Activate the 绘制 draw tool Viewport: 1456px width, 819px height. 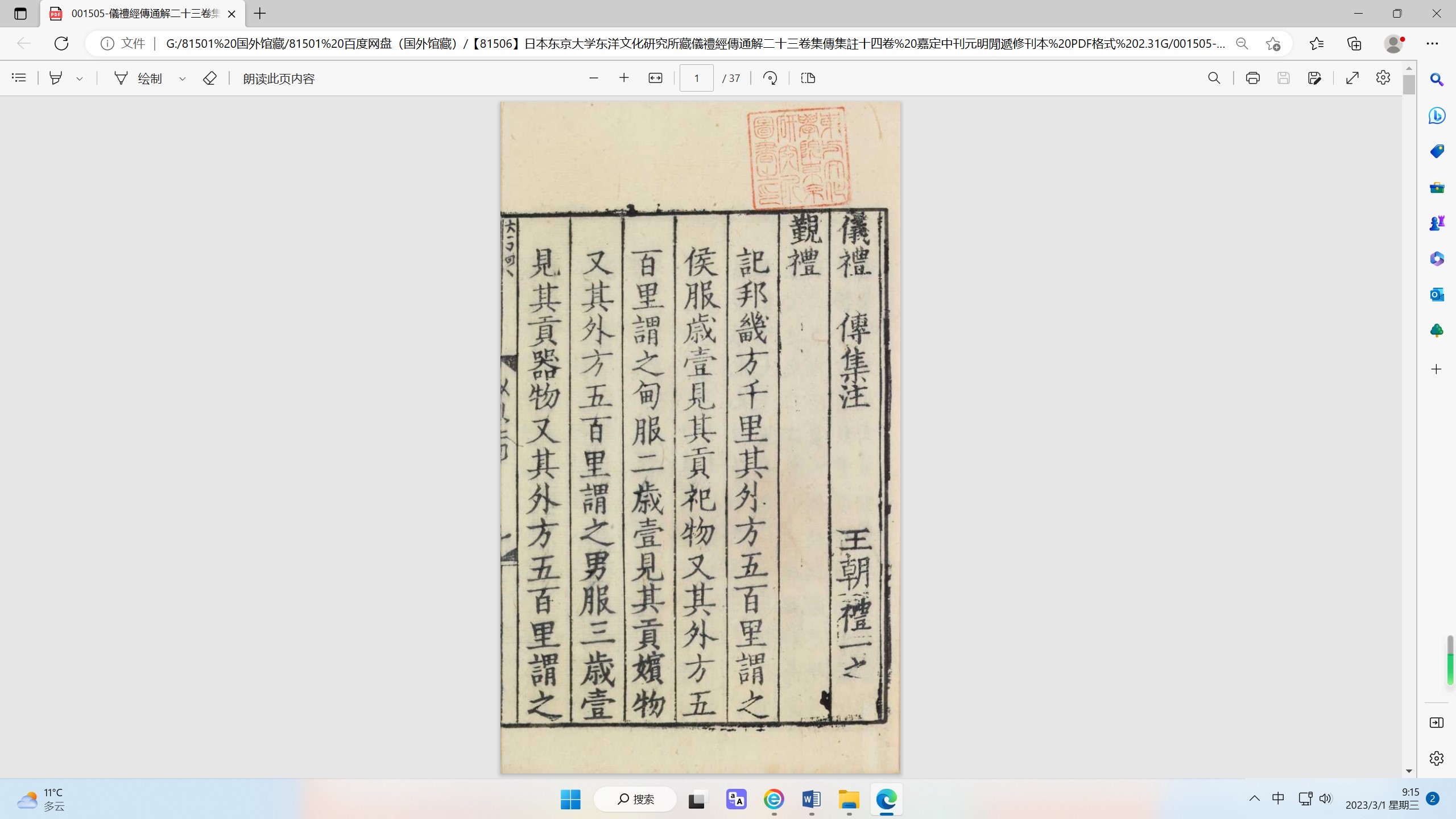tap(139, 78)
